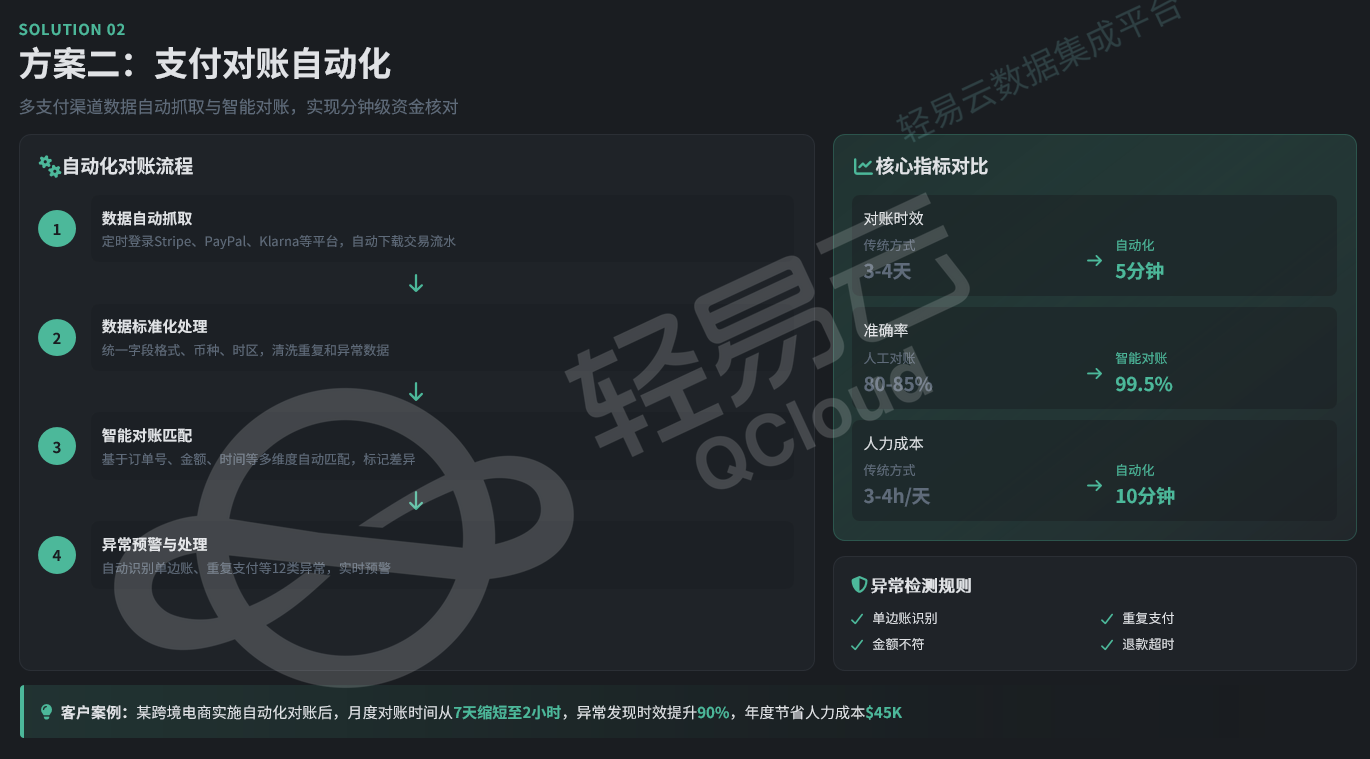Image resolution: width=1370 pixels, height=759 pixels.
Task: Click the step 2 circle badge
Action: [57, 338]
